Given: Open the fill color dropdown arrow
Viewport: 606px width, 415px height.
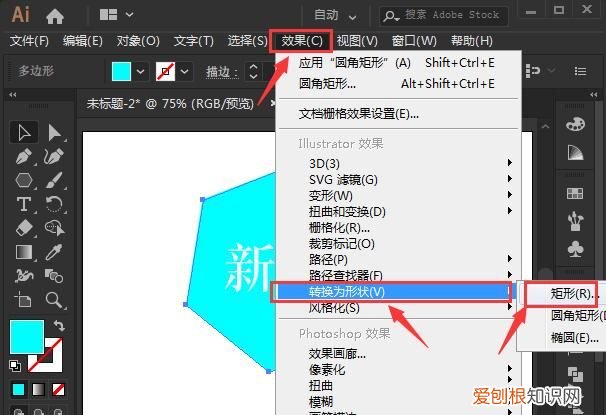Looking at the screenshot, I should point(140,71).
